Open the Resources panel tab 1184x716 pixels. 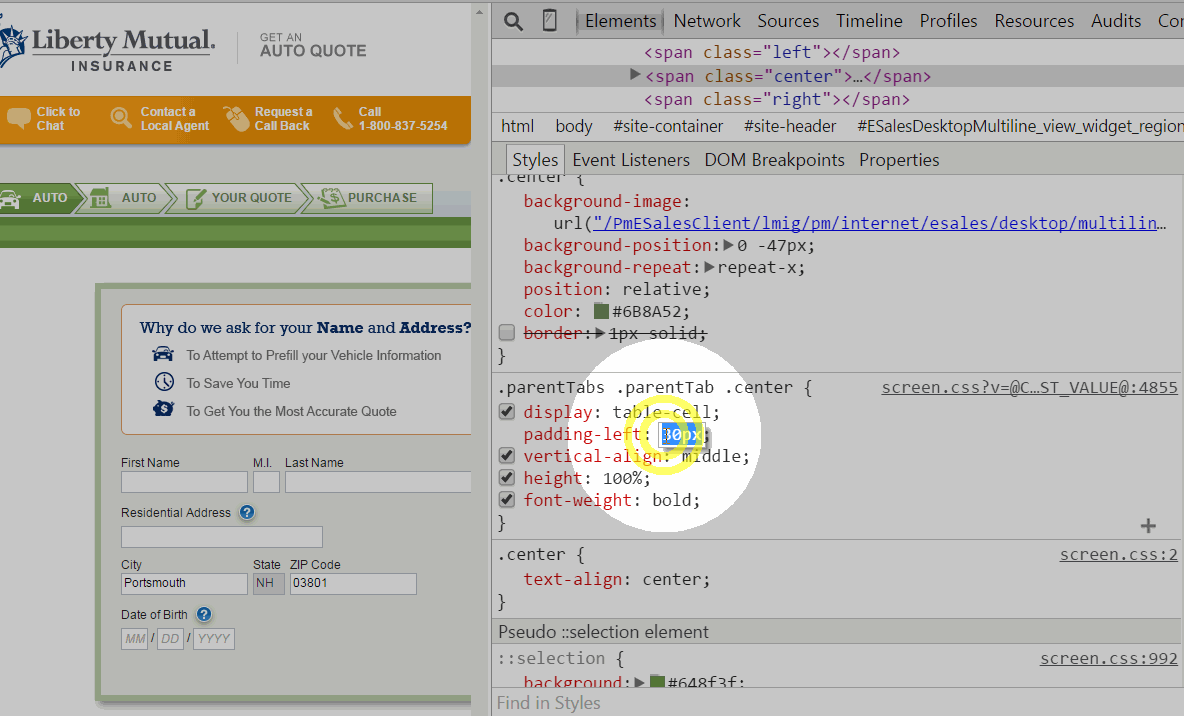(1034, 21)
